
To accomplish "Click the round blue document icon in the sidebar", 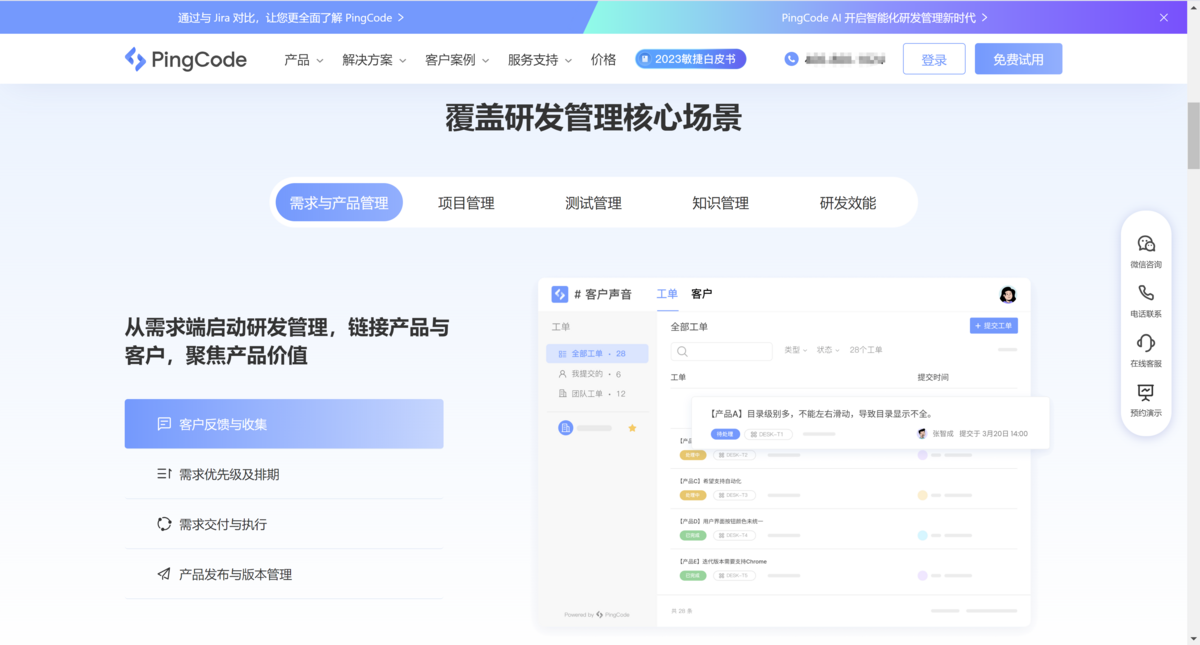I will [565, 428].
